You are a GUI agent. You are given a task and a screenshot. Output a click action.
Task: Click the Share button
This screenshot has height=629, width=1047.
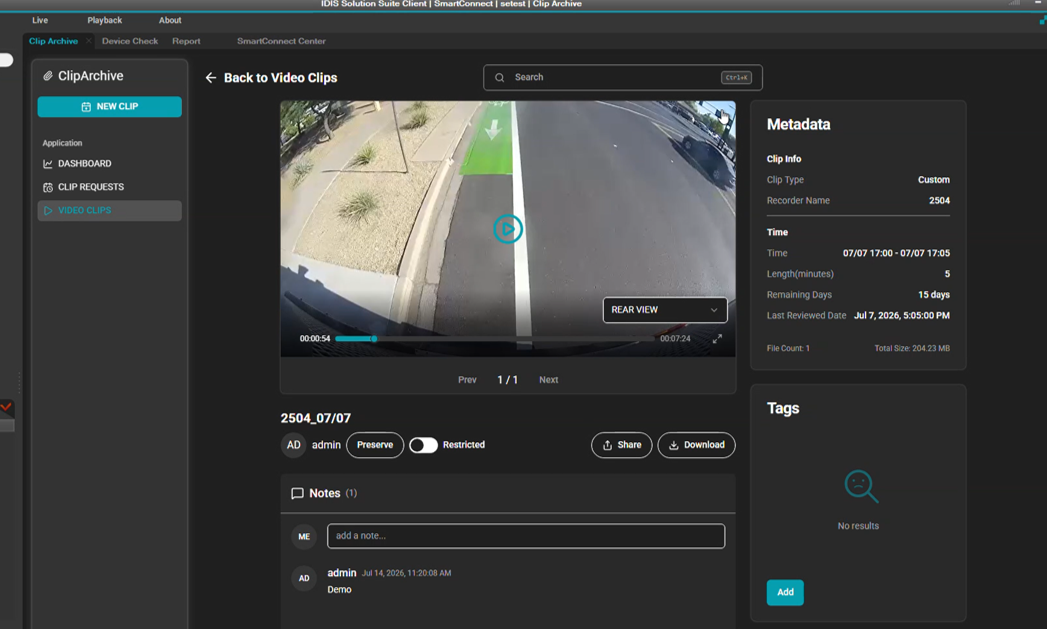(x=622, y=445)
